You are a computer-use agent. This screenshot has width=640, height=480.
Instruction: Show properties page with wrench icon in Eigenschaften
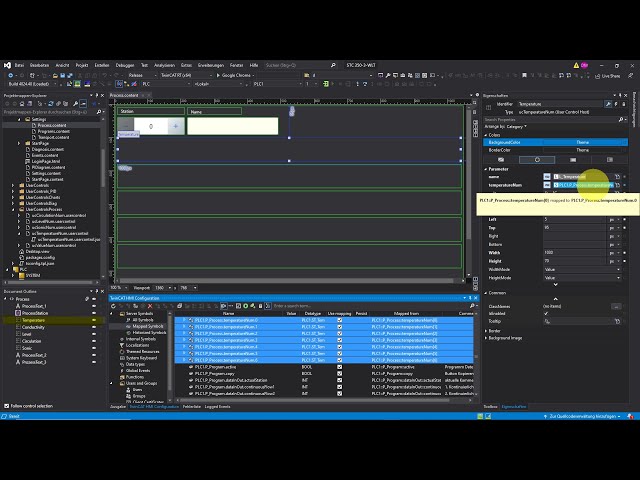(608, 104)
